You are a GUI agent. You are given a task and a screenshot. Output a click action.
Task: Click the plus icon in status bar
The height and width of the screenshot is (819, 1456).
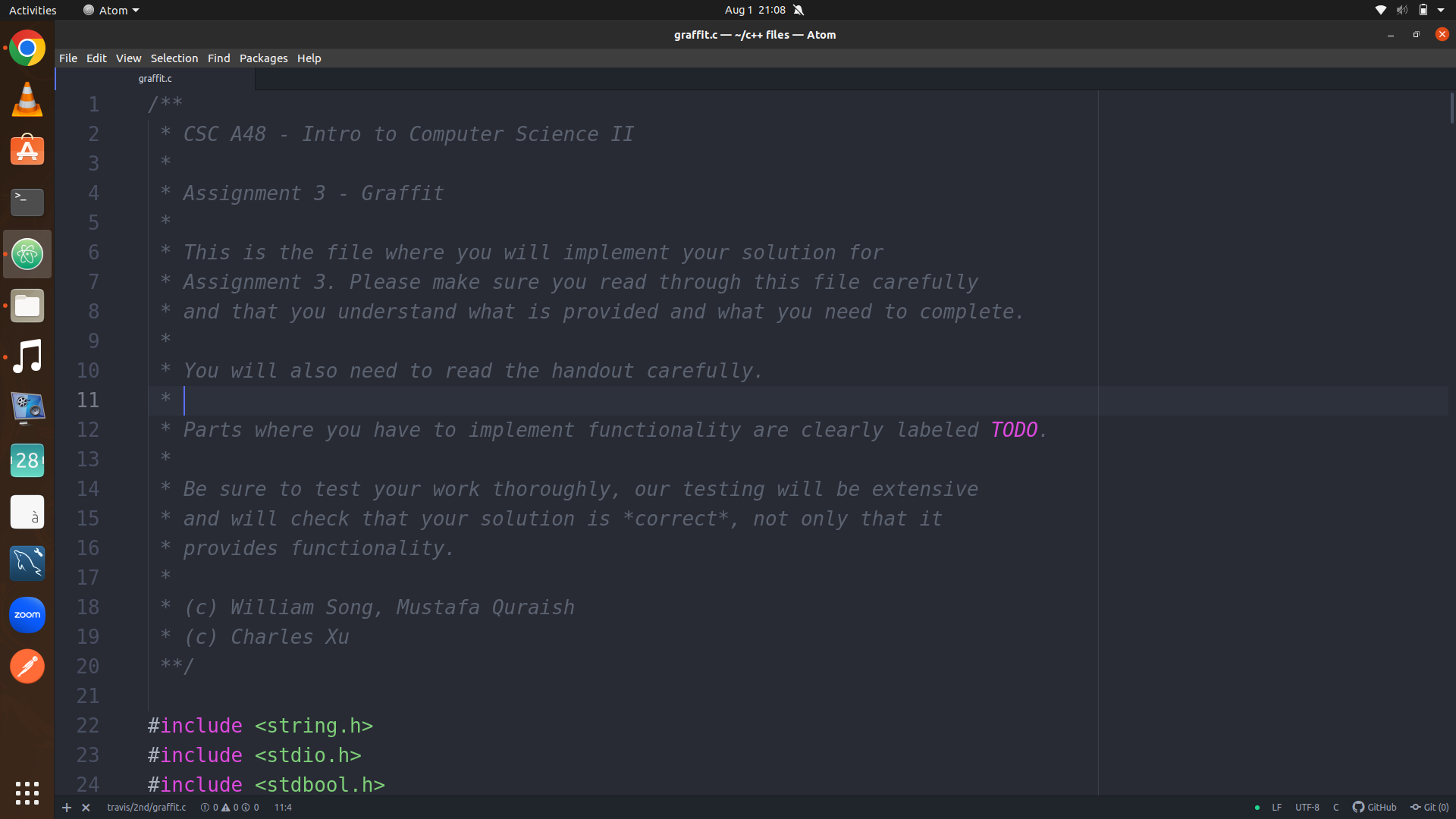click(x=67, y=808)
